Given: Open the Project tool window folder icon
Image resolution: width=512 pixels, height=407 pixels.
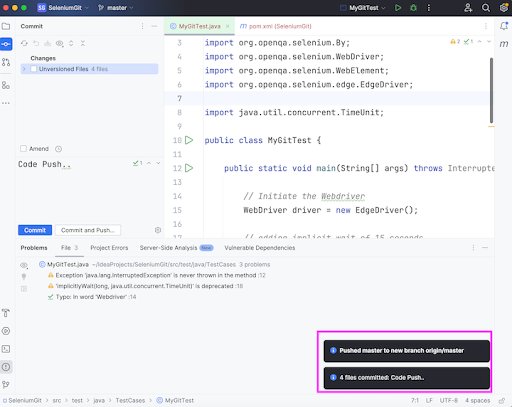Looking at the screenshot, I should click(x=6, y=26).
